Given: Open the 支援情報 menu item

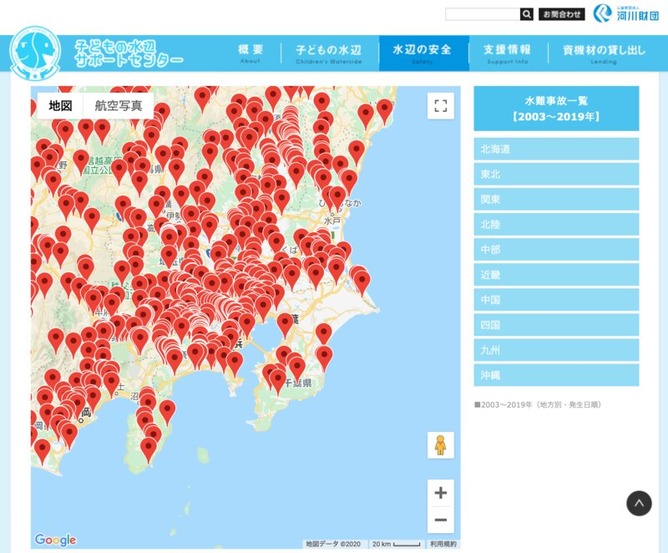Looking at the screenshot, I should tap(507, 53).
